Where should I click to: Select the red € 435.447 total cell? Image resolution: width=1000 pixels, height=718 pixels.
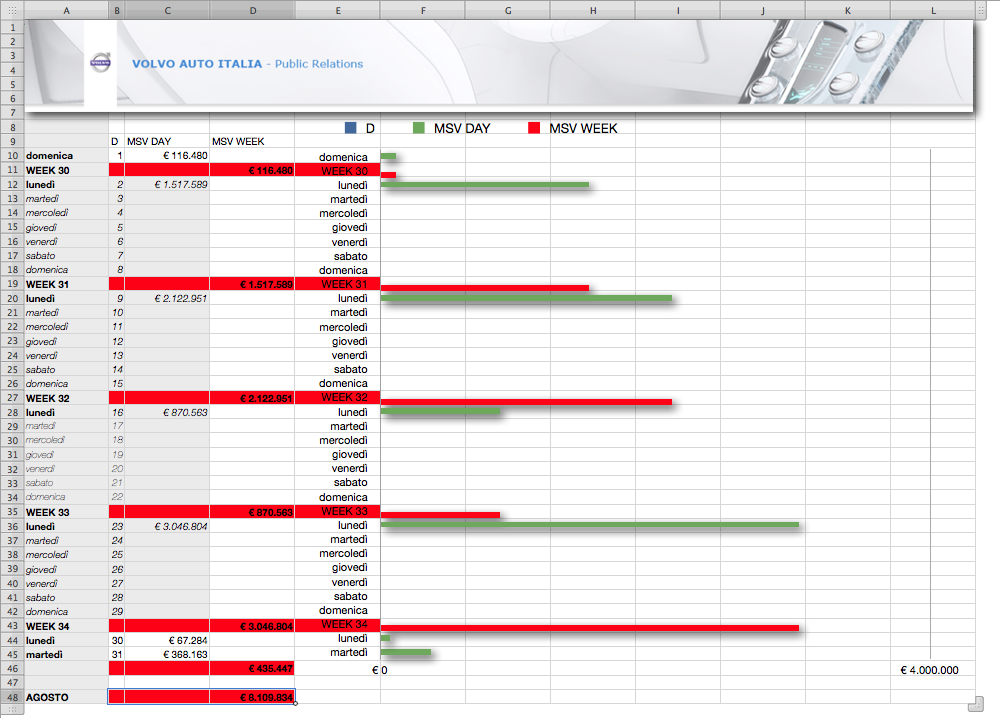click(252, 668)
